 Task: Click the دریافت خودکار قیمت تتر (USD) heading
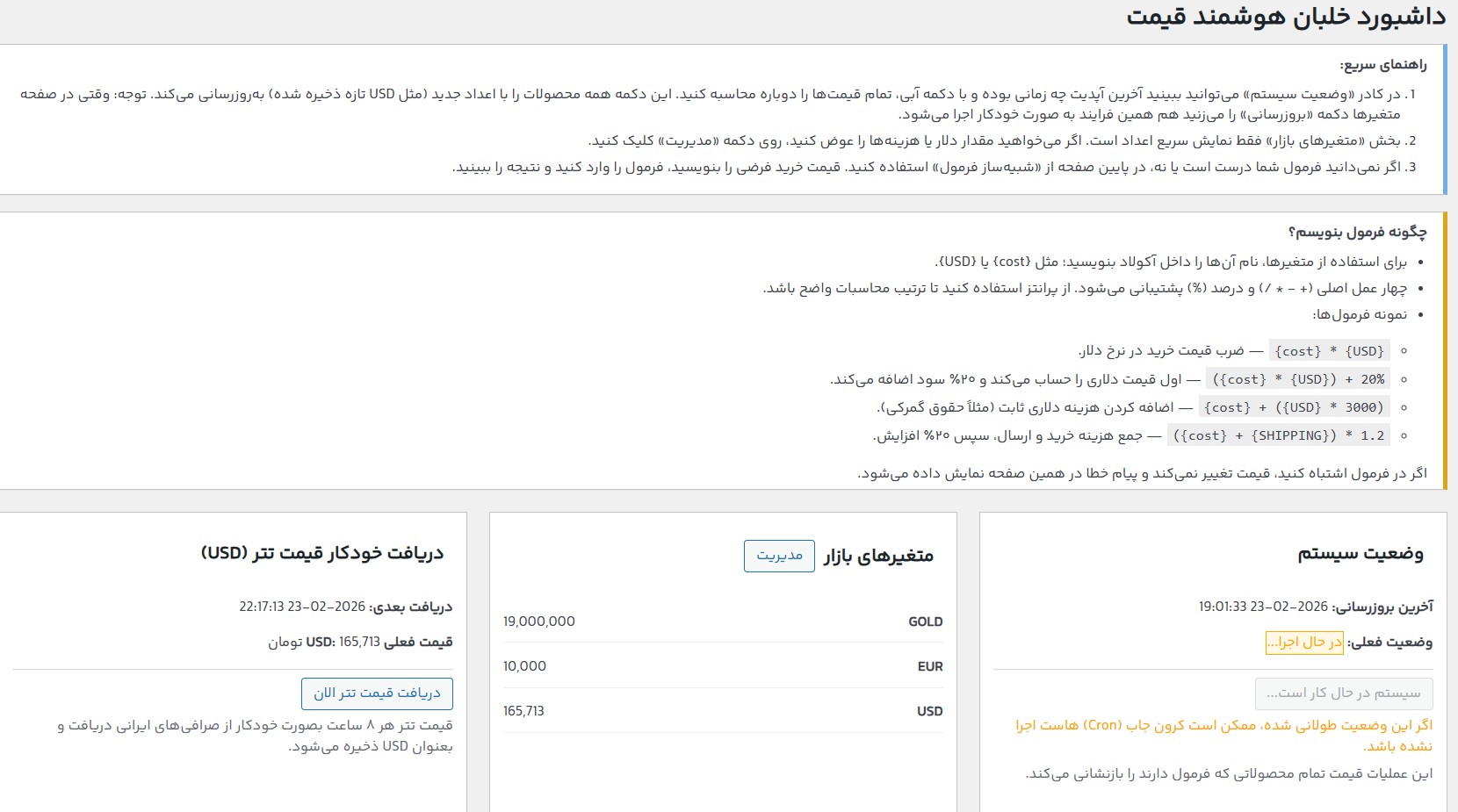322,553
